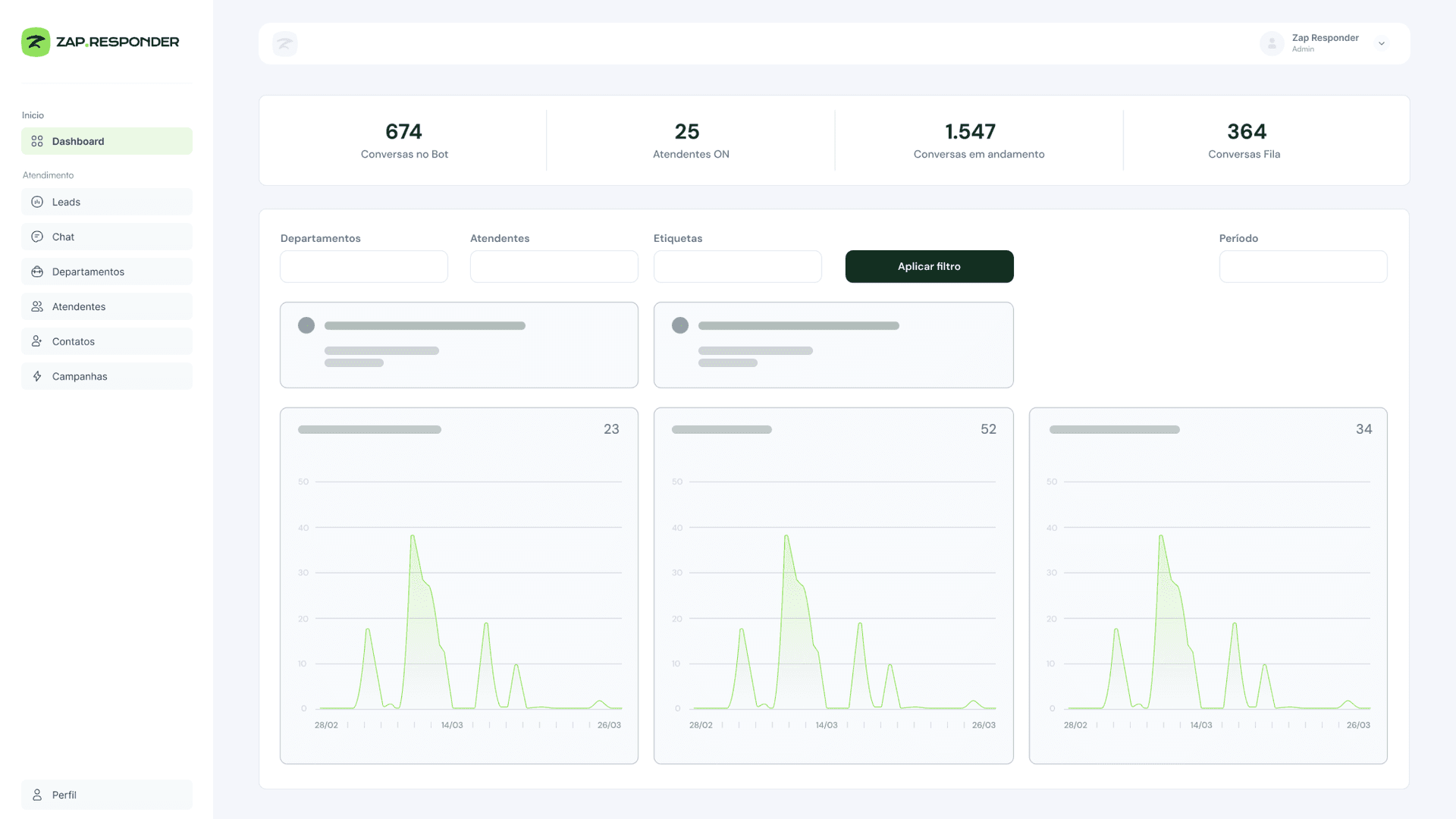Click the Zap Responder Admin profile area

(x=1323, y=42)
